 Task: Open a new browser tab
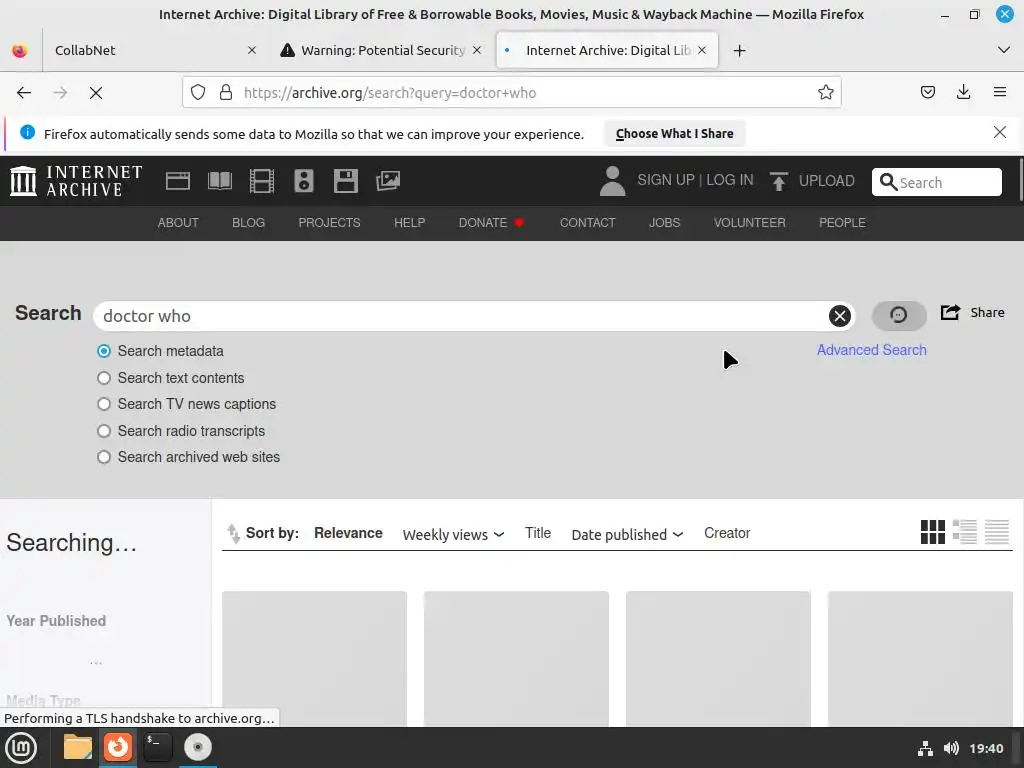click(x=739, y=50)
